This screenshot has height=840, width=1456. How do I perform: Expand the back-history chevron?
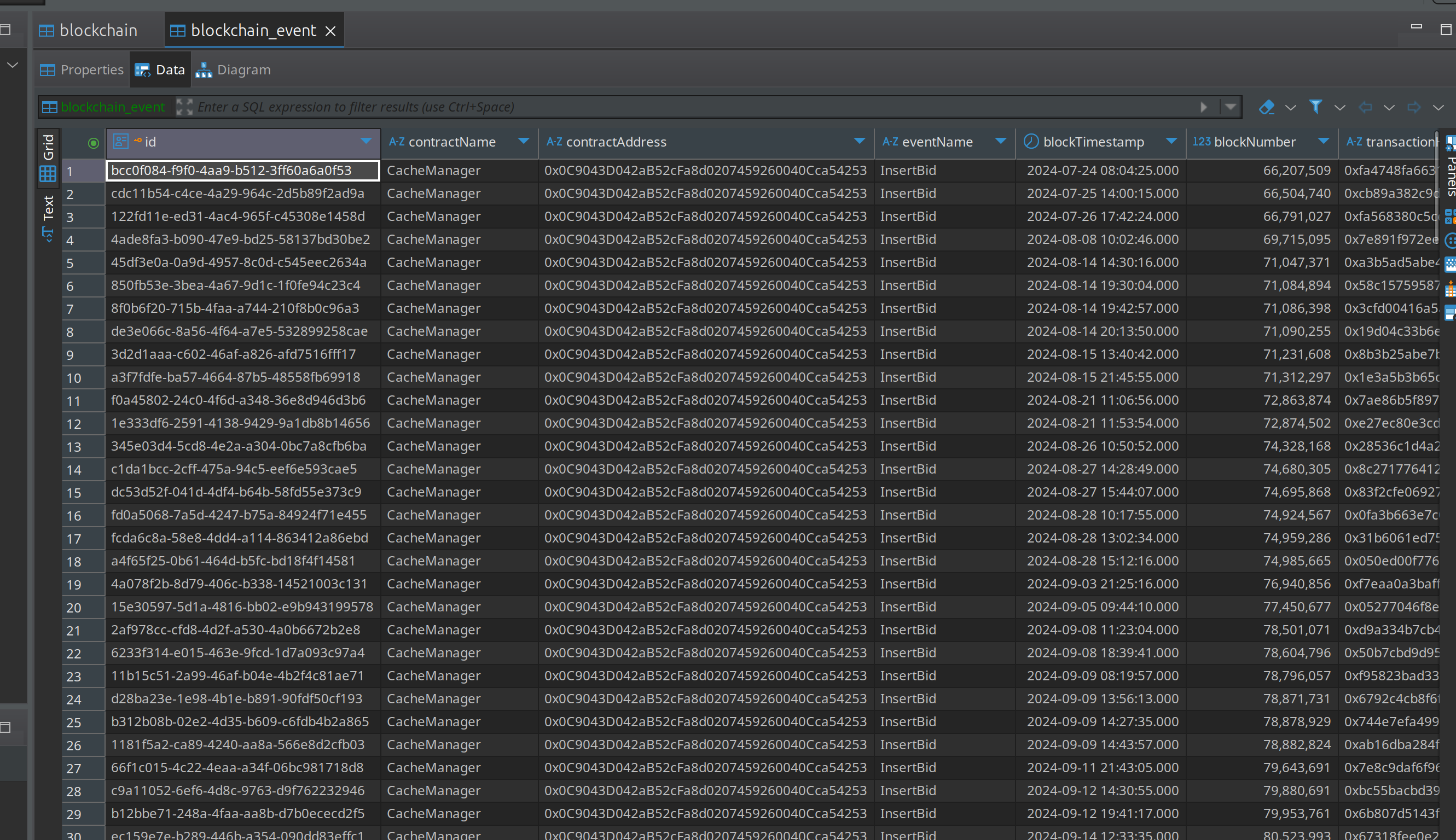click(1389, 108)
